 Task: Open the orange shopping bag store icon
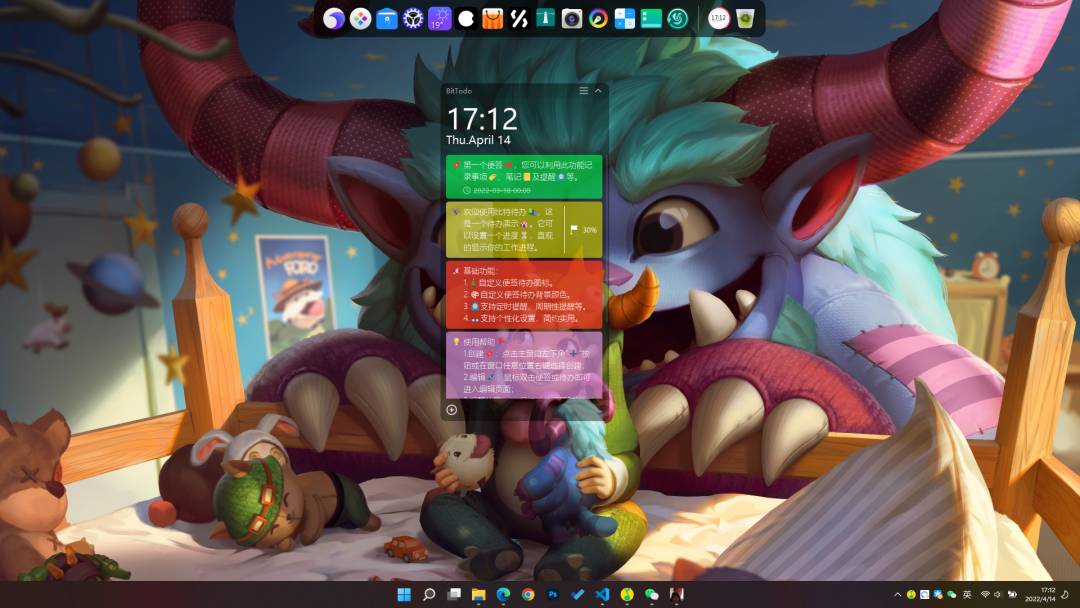pyautogui.click(x=492, y=19)
